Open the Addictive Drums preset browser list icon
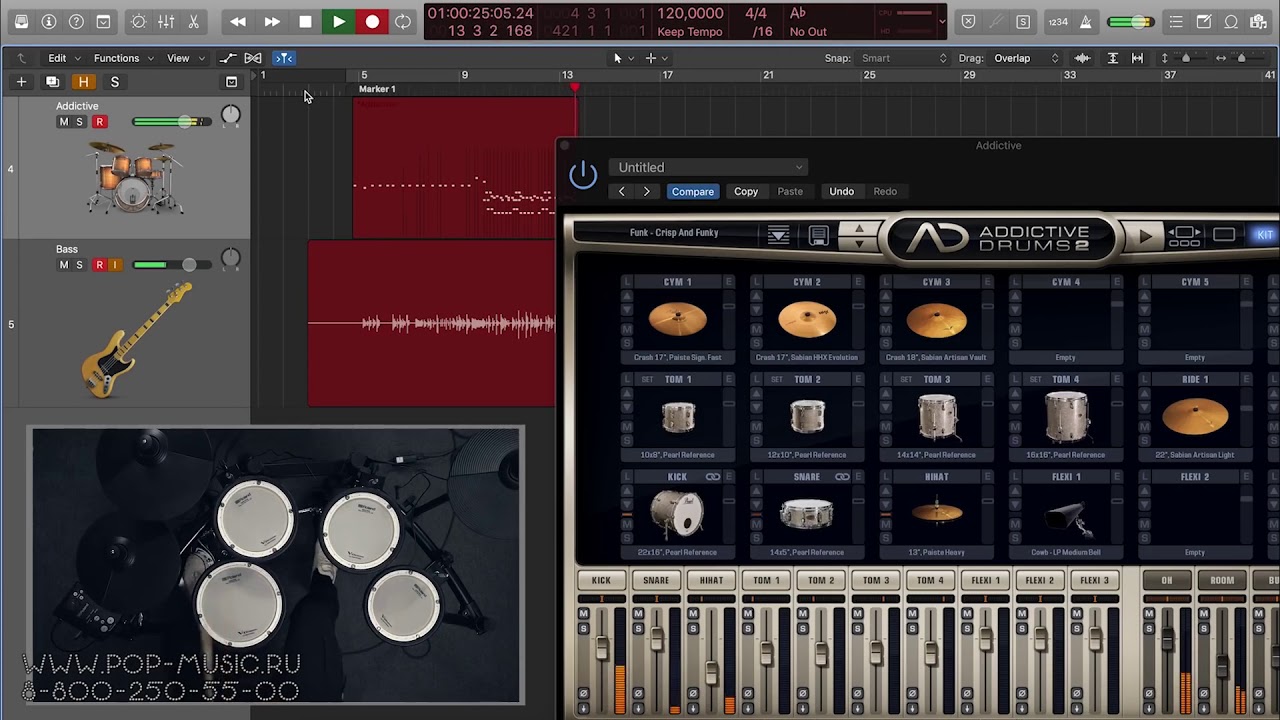The height and width of the screenshot is (720, 1280). 778,235
